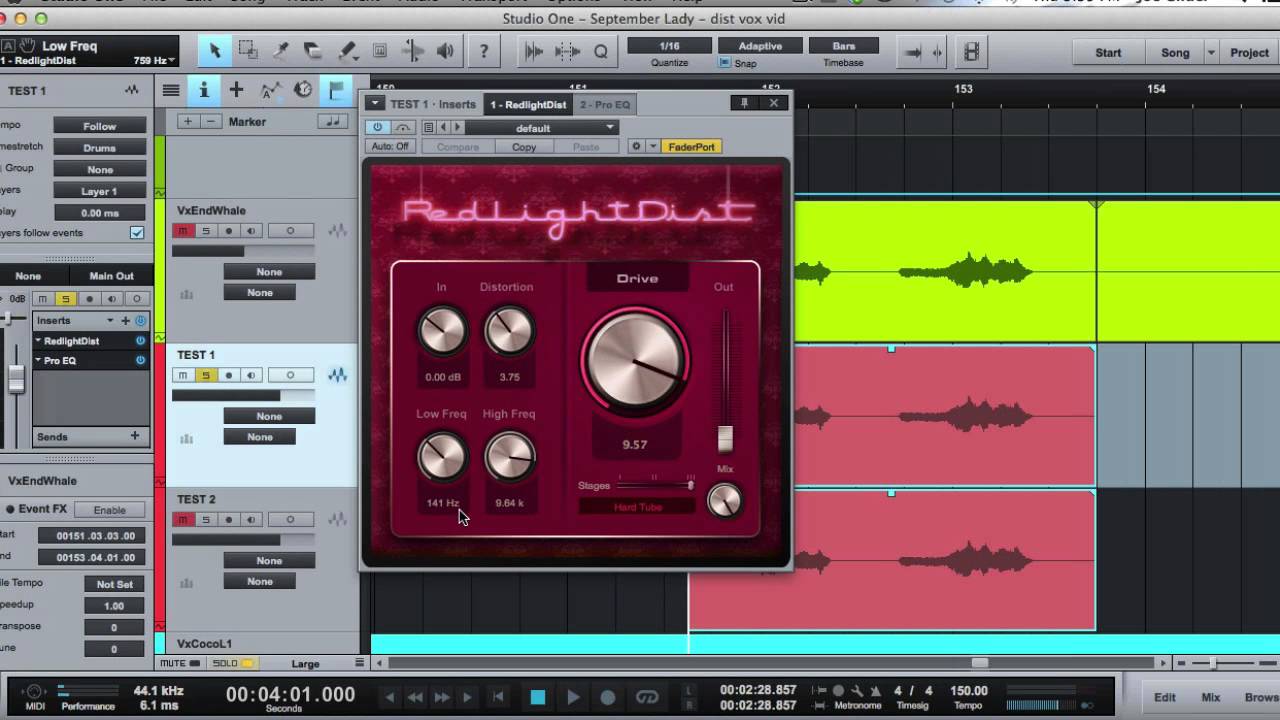Open the tempo track clock icon
Screen dimensions: 1280x720
click(x=303, y=90)
